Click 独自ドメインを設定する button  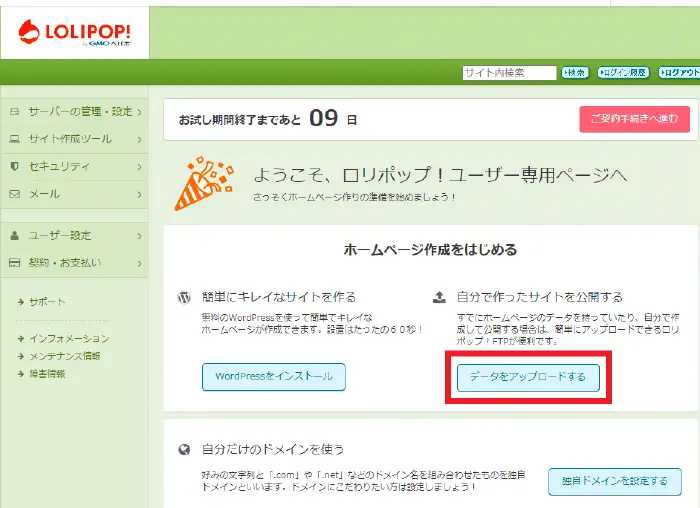click(615, 481)
